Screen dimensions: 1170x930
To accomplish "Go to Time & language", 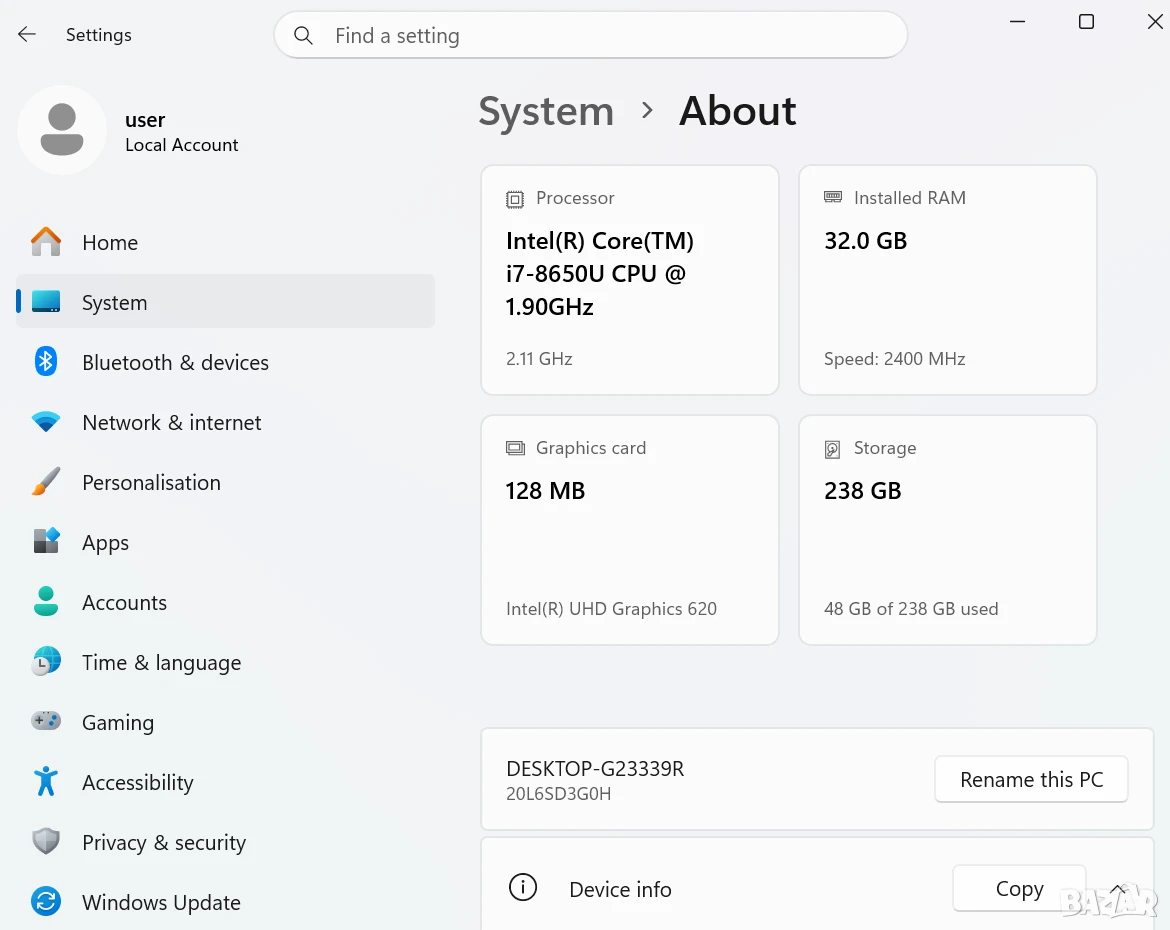I will [225, 662].
